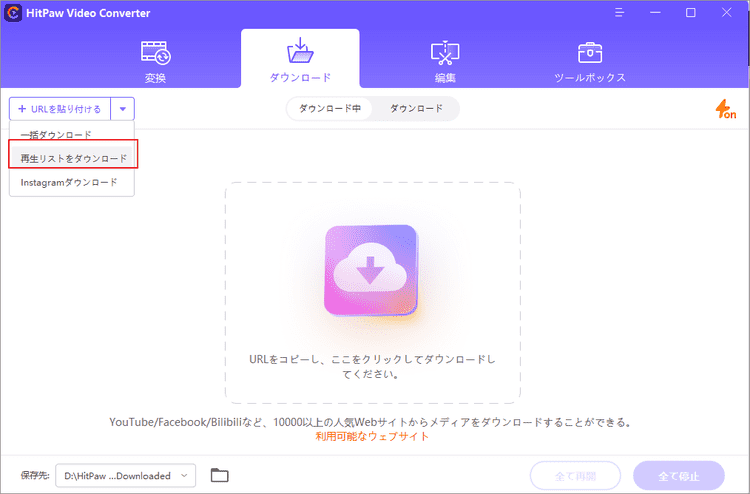Choose 再生リストをダウンロード menu item

[x=73, y=158]
